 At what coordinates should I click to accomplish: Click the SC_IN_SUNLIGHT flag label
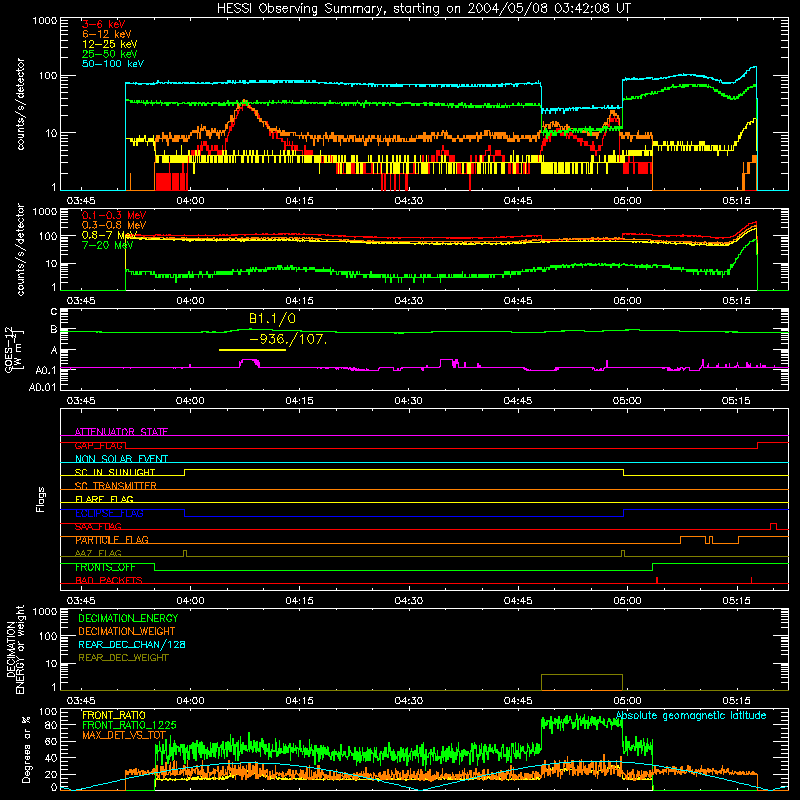[x=115, y=472]
